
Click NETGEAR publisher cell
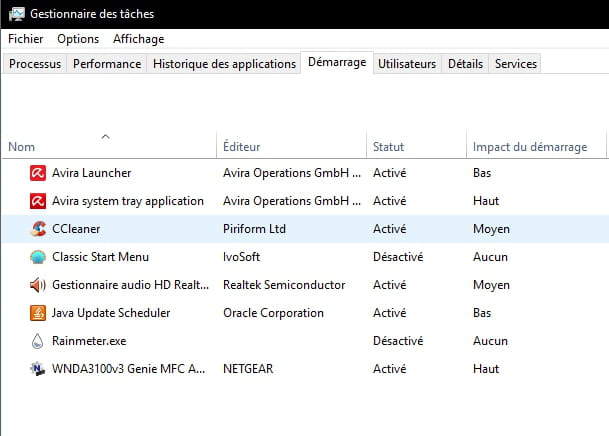(x=248, y=369)
